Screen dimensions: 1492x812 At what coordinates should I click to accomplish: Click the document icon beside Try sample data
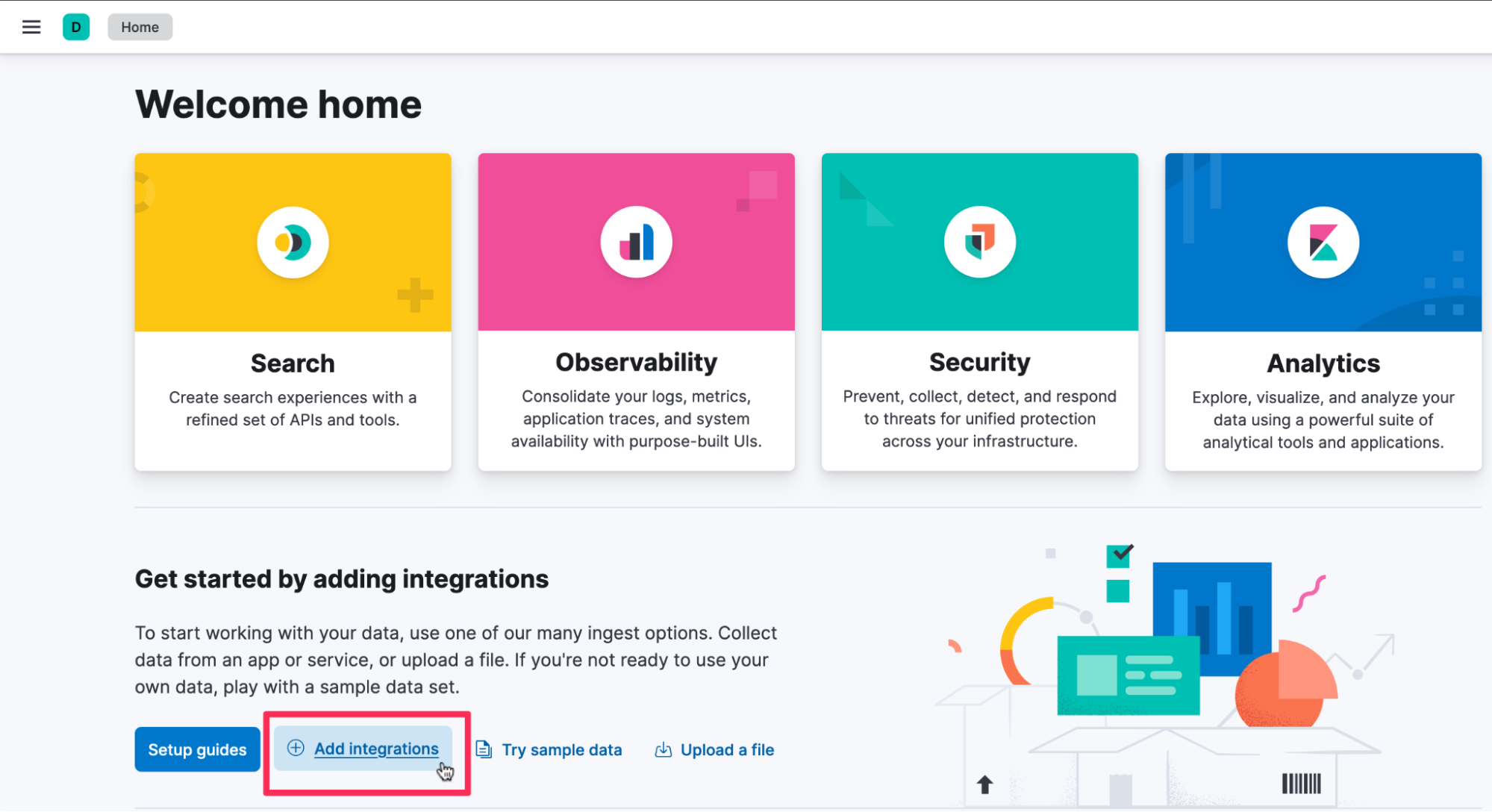(x=484, y=749)
